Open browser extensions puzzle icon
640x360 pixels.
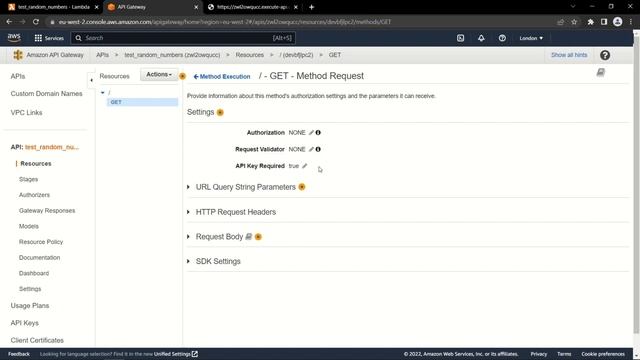(x=590, y=22)
